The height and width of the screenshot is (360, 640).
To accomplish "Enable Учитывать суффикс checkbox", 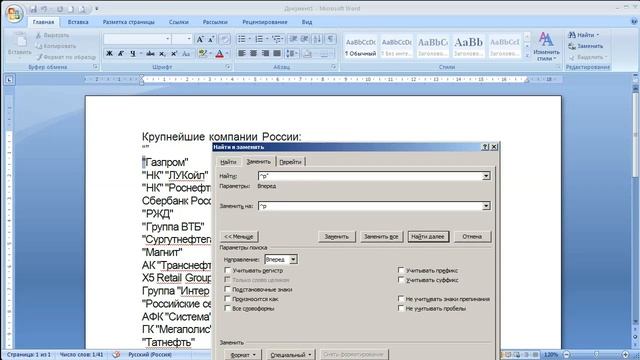I will tap(401, 280).
